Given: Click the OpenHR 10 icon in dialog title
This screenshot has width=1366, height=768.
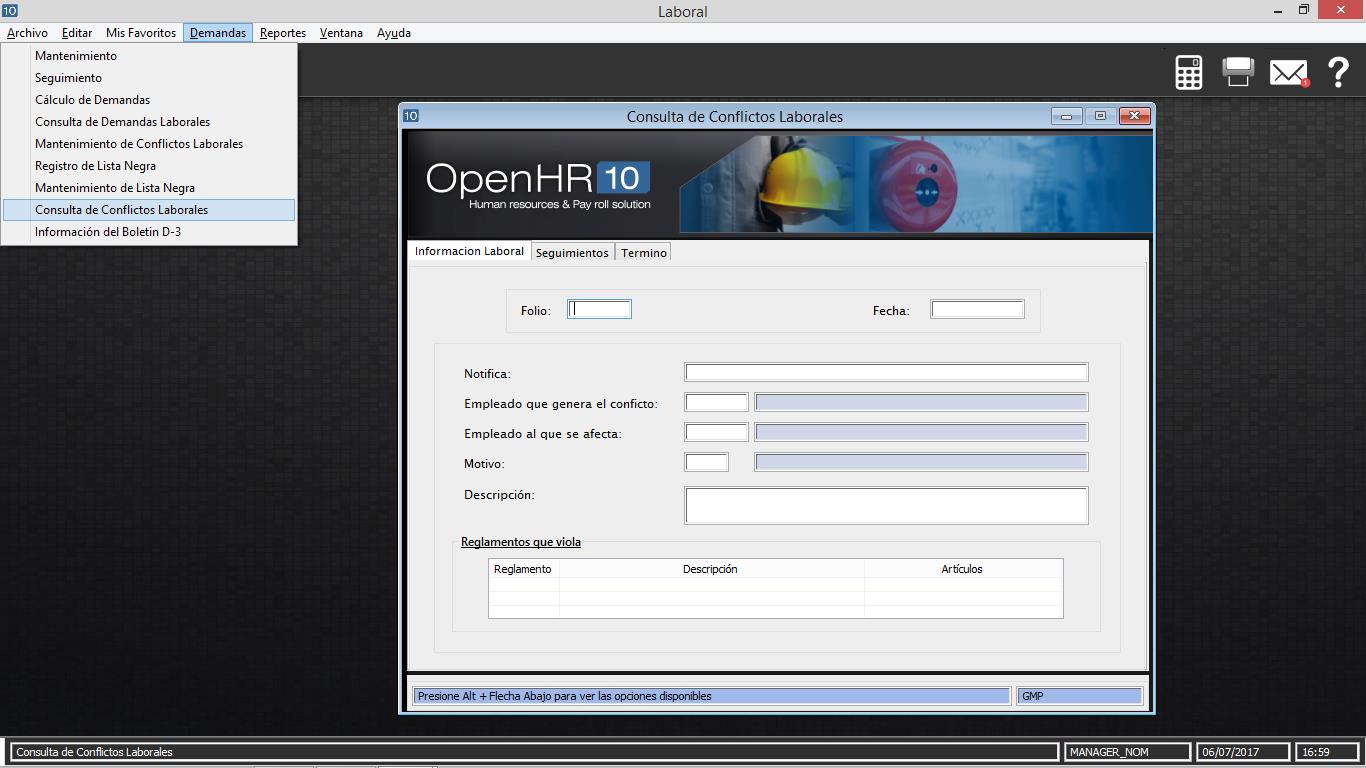Looking at the screenshot, I should pyautogui.click(x=411, y=116).
